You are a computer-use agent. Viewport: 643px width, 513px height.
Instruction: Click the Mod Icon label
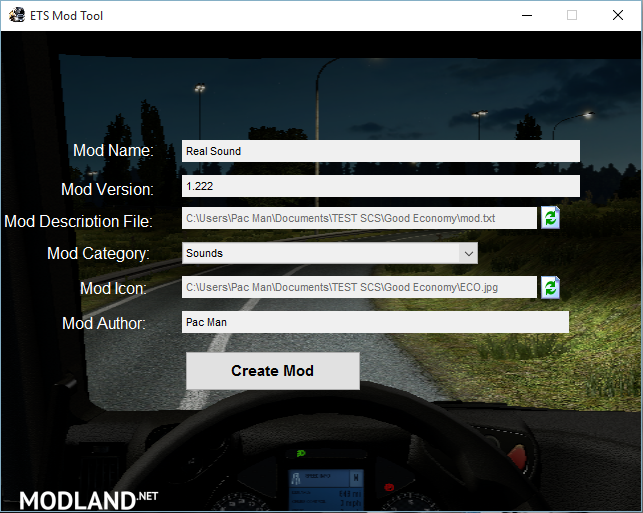click(113, 288)
